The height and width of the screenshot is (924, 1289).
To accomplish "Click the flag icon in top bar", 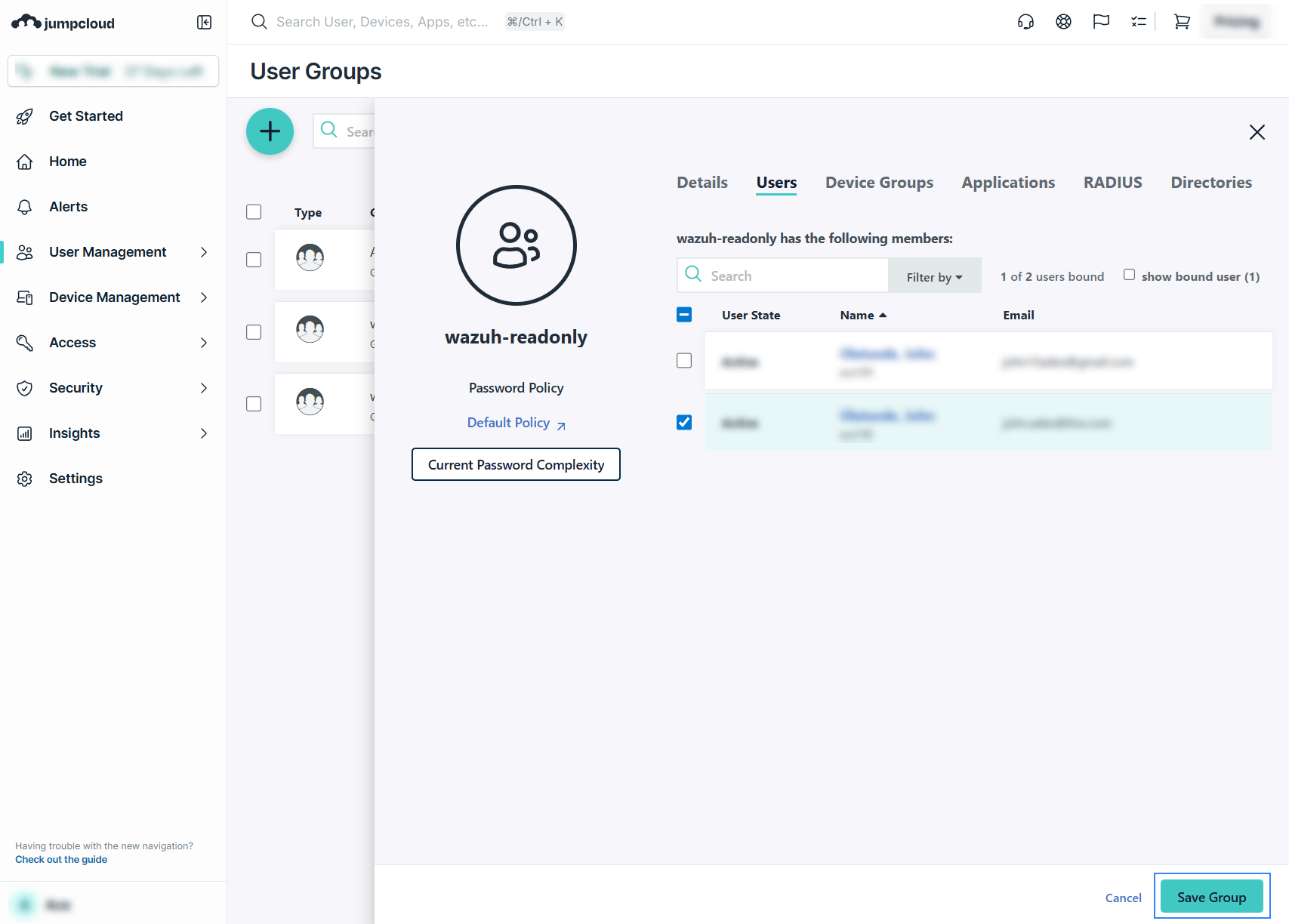I will (x=1101, y=22).
